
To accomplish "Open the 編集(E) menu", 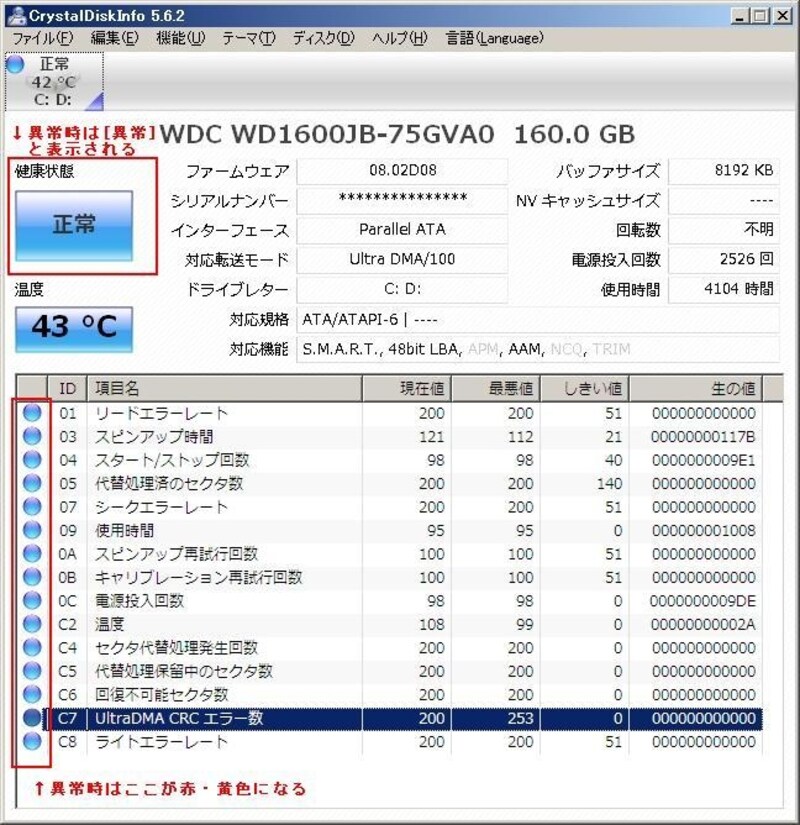I will (114, 38).
